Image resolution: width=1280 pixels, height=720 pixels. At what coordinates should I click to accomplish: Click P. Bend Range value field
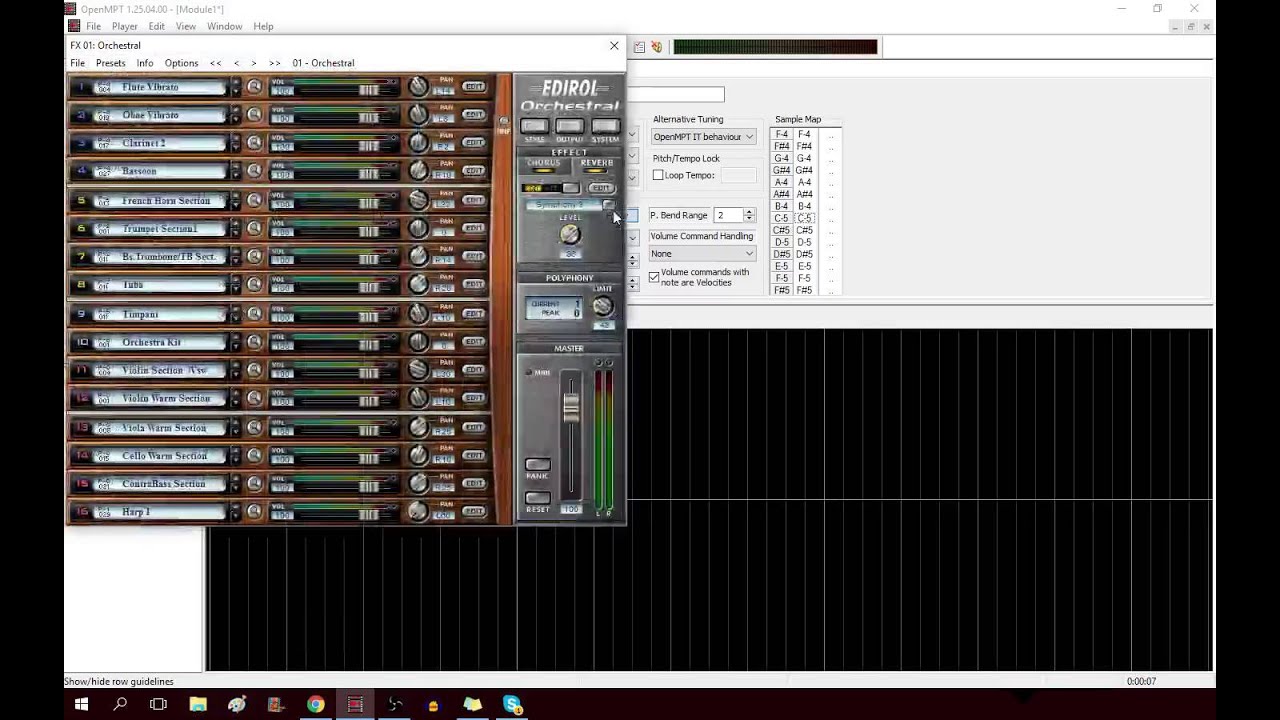(x=728, y=215)
